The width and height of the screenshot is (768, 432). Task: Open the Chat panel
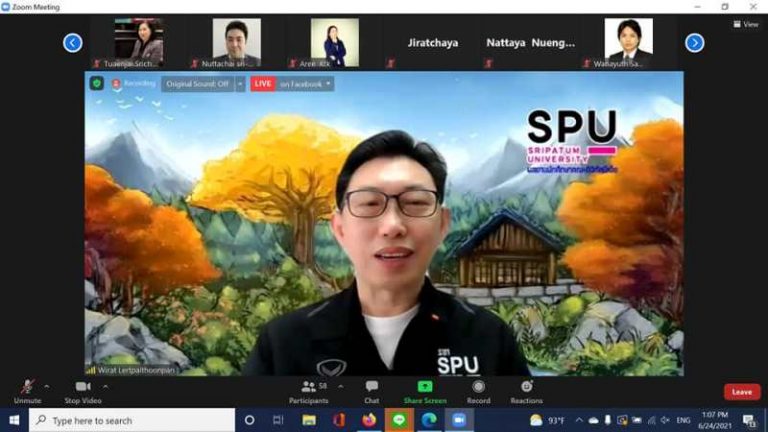tap(372, 392)
